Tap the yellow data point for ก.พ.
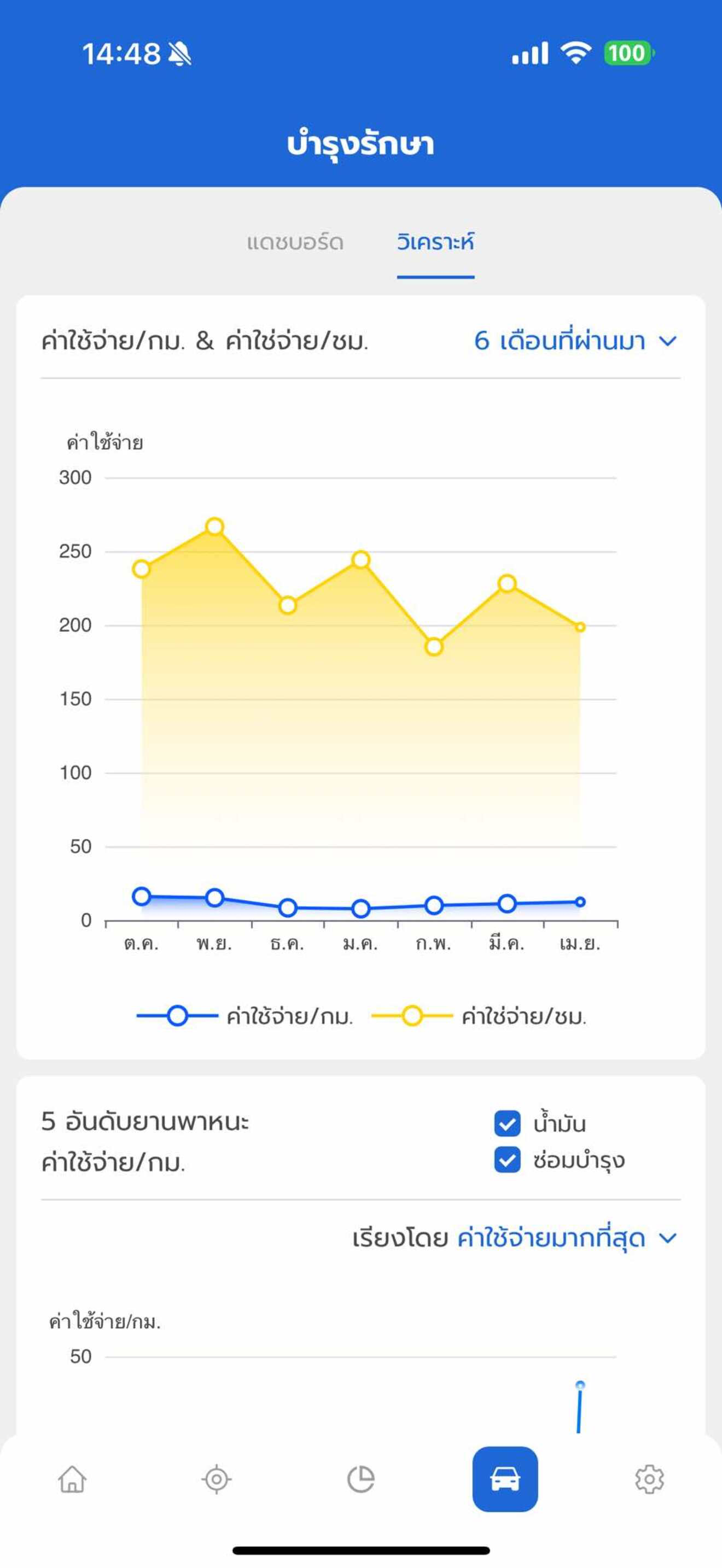 tap(434, 646)
